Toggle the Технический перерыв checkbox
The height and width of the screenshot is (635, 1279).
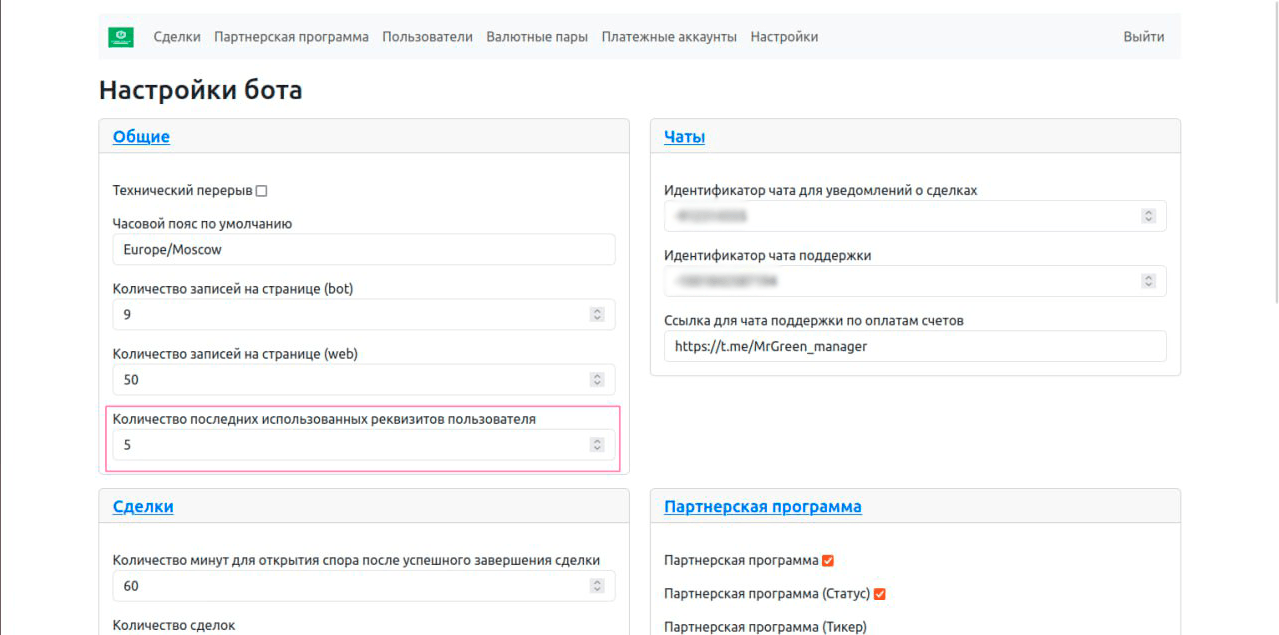coord(262,191)
